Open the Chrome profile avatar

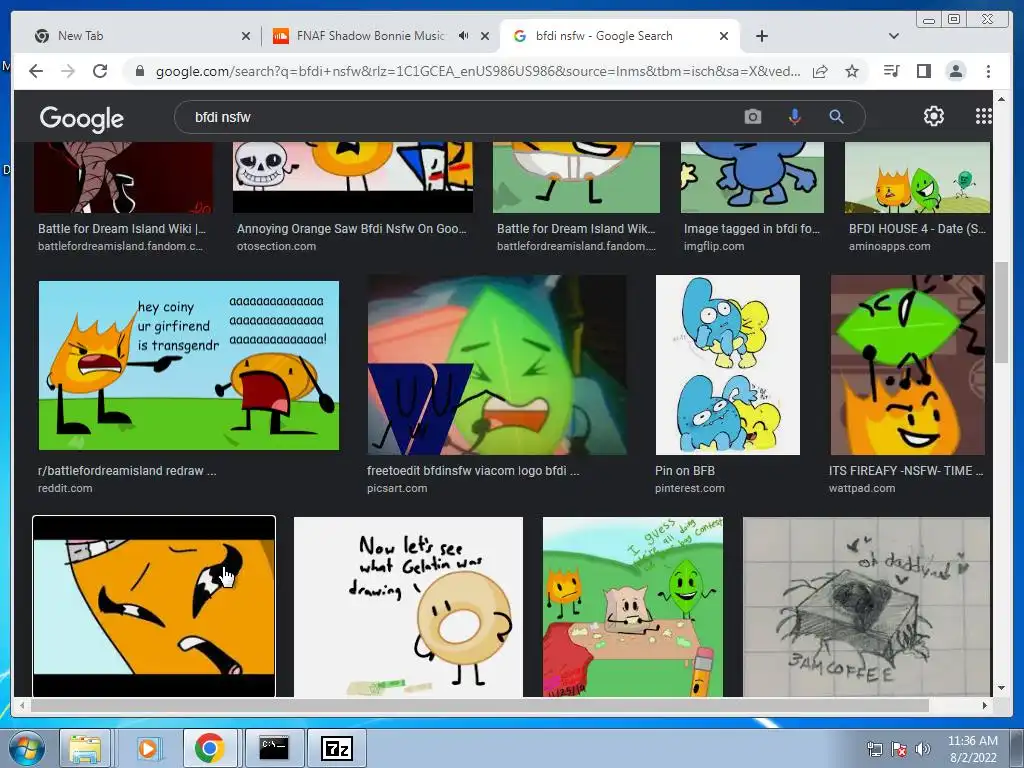click(x=955, y=71)
